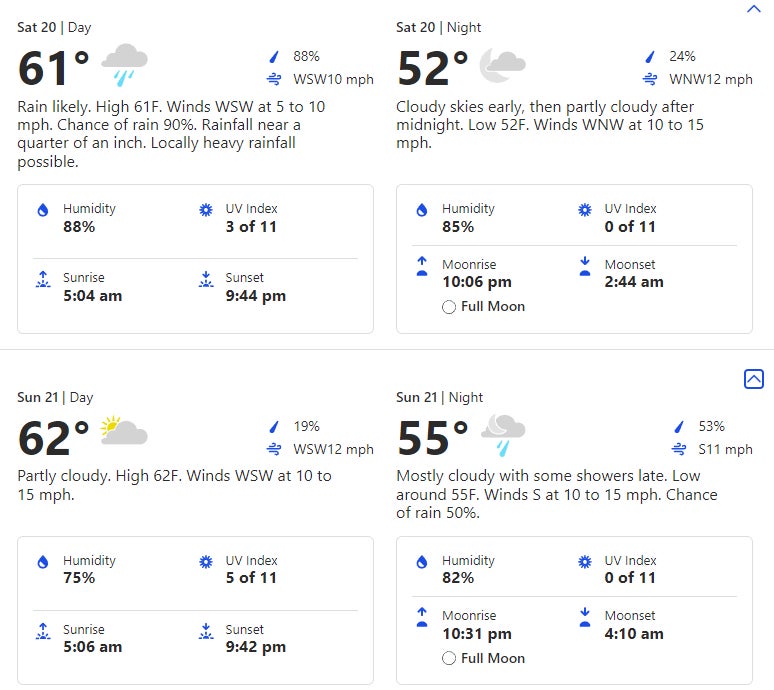Image resolution: width=774 pixels, height=690 pixels.
Task: Click the Moonset 4:10 am time value
Action: pyautogui.click(x=634, y=633)
